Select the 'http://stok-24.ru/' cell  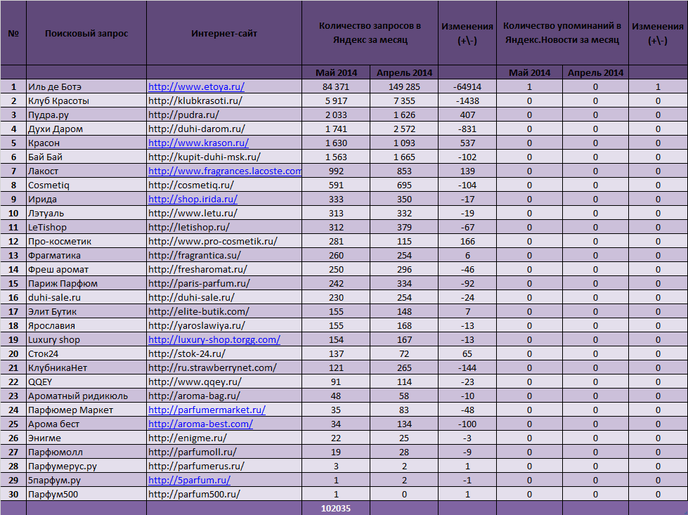224,354
